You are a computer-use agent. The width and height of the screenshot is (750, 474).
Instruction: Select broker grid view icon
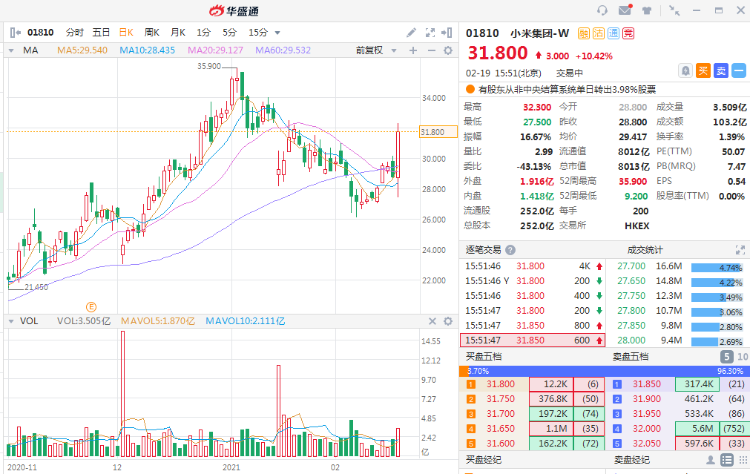click(x=743, y=460)
